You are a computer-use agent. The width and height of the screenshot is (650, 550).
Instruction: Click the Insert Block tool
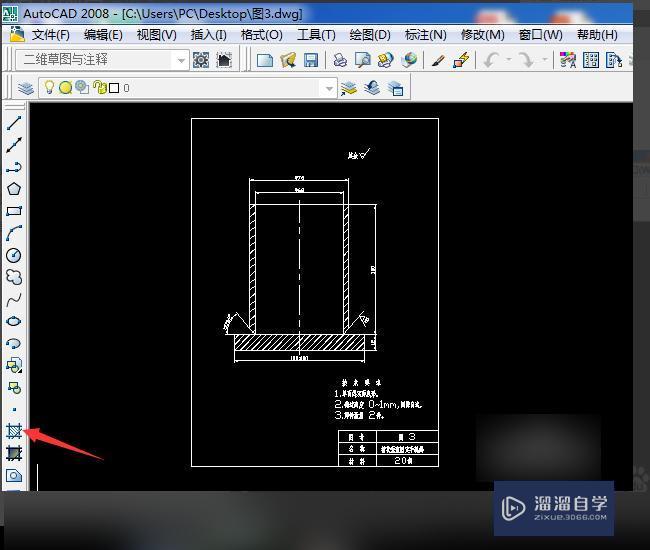[14, 365]
